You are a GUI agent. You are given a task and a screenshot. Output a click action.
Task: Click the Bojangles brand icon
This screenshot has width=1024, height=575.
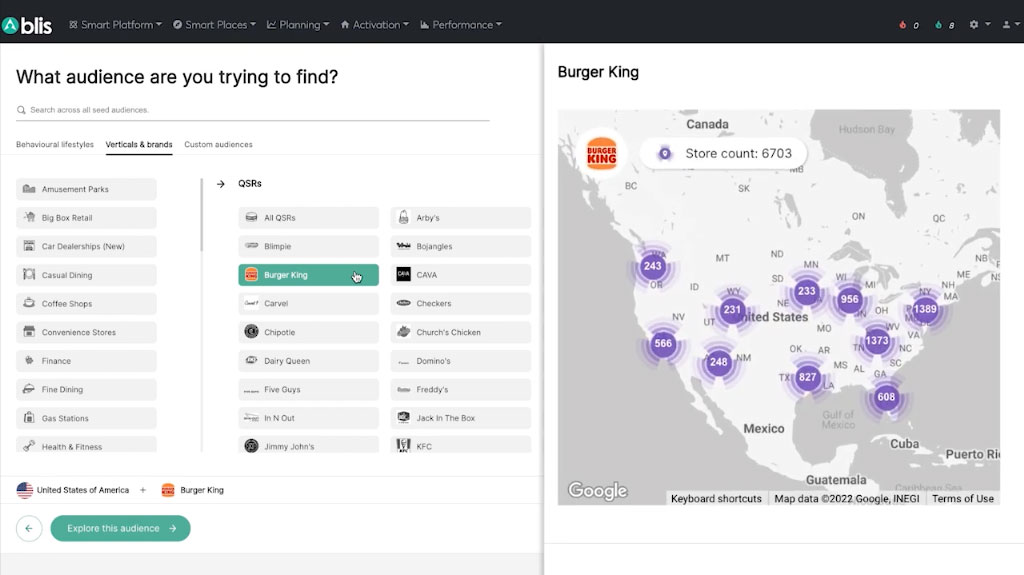(x=404, y=246)
